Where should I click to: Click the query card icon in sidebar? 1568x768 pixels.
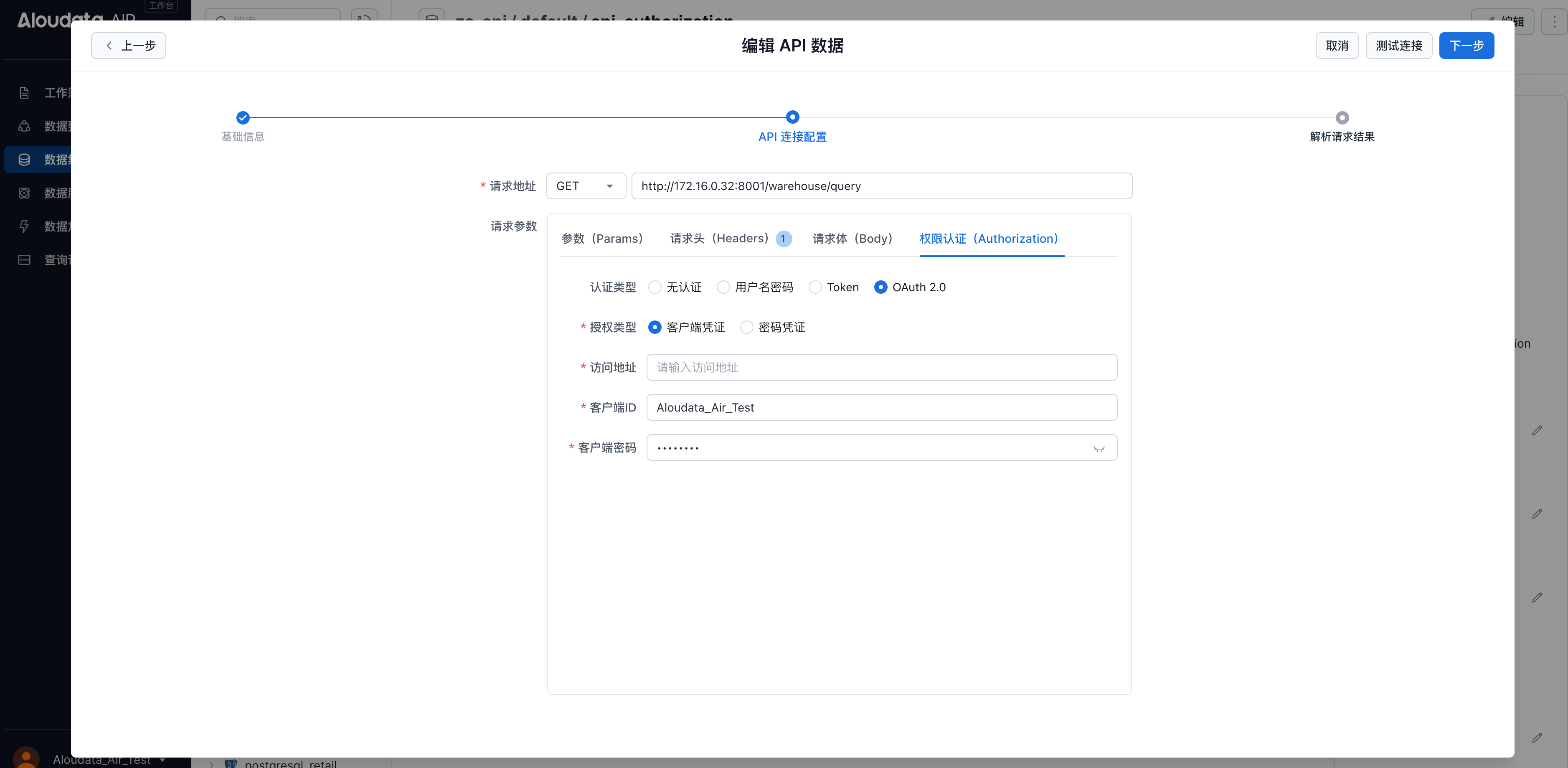[x=24, y=260]
